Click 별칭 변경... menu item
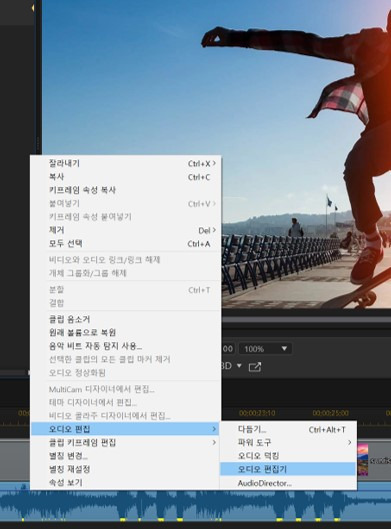The width and height of the screenshot is (391, 529). 125,456
